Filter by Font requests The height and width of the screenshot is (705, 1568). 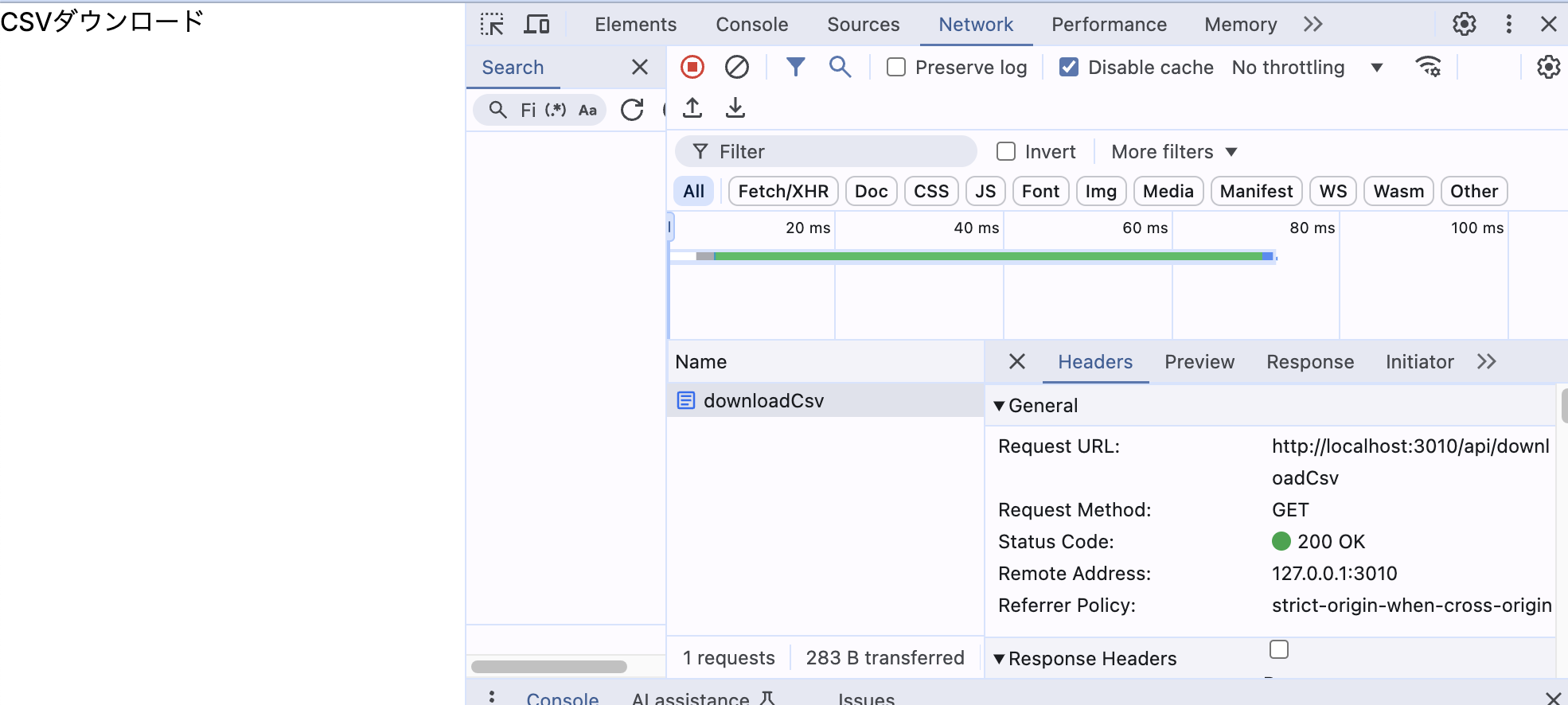[x=1040, y=191]
